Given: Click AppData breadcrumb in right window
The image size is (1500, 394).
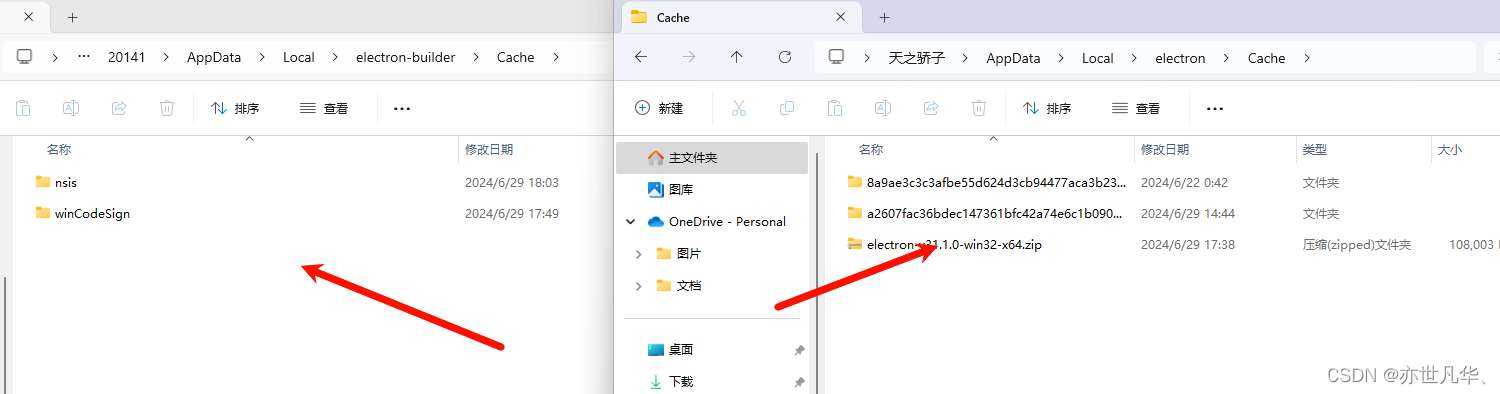Looking at the screenshot, I should tap(1013, 58).
